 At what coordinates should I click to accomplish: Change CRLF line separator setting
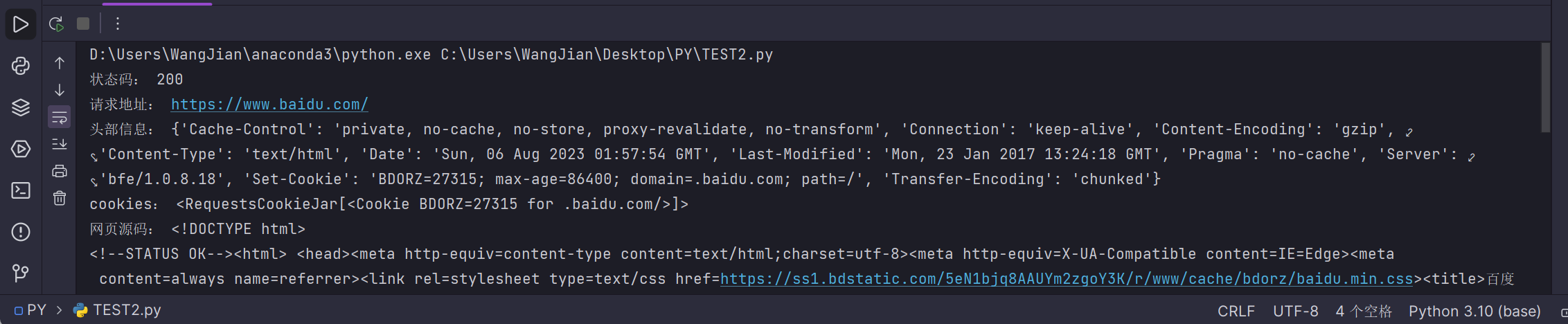pyautogui.click(x=1236, y=311)
